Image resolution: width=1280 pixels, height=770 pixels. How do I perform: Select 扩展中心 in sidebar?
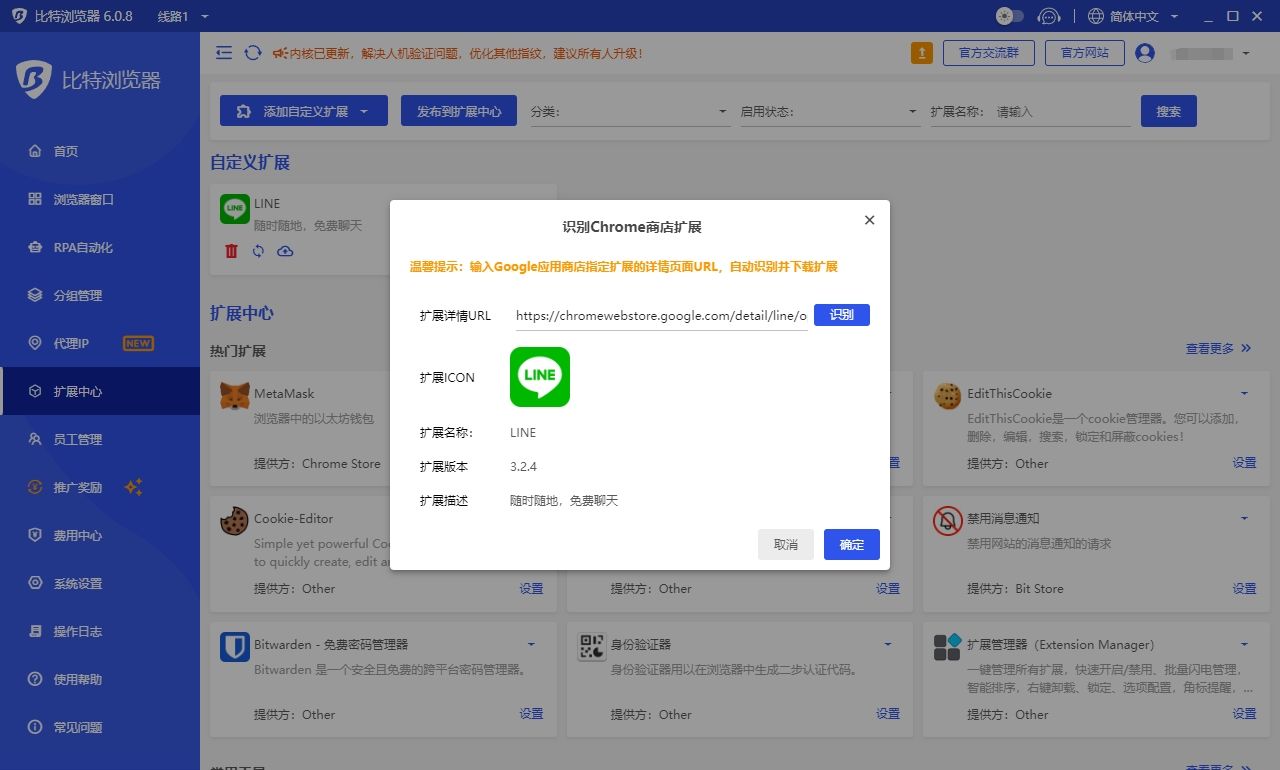(x=100, y=391)
